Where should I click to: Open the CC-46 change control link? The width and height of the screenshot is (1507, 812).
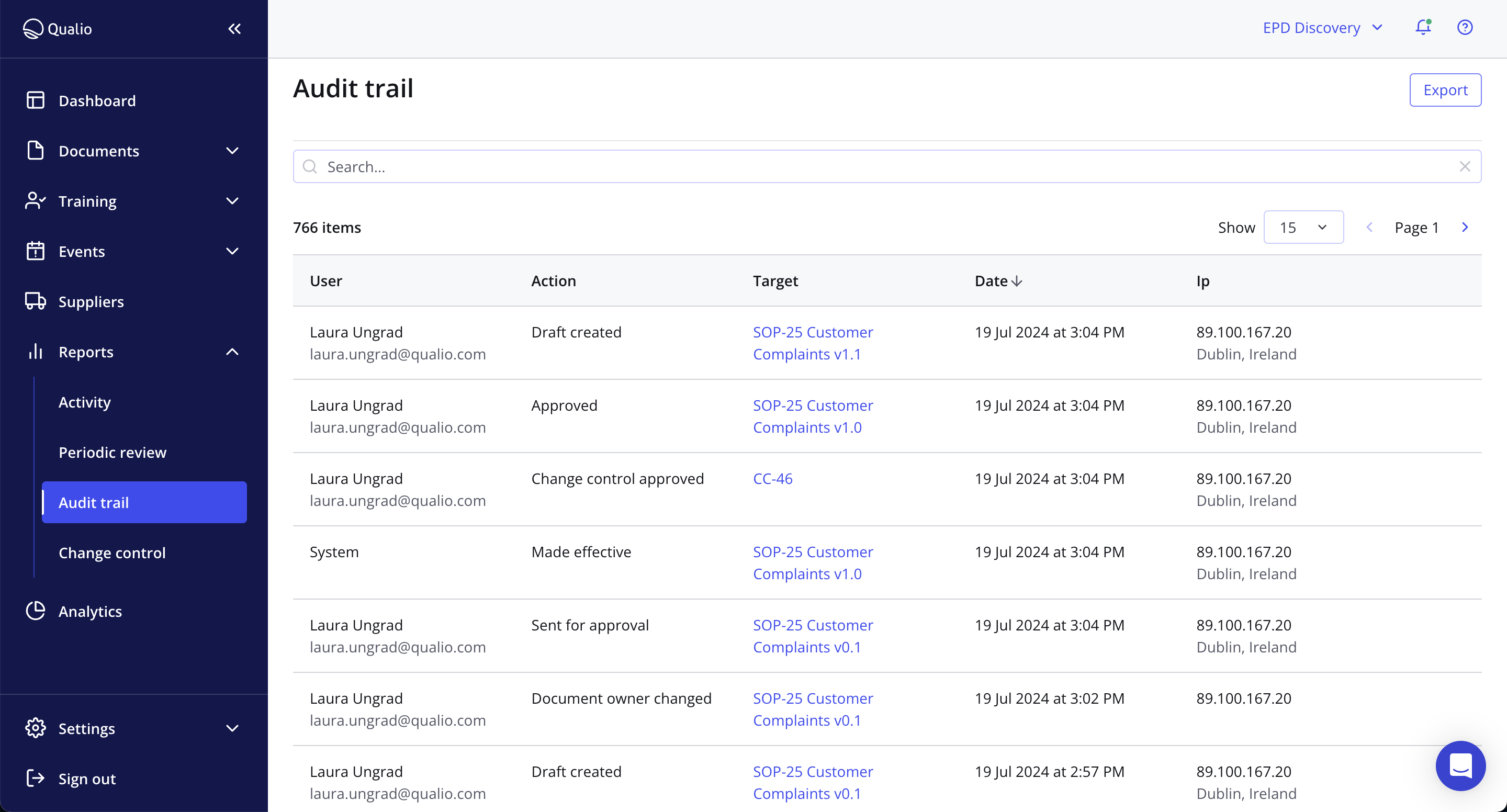[773, 478]
